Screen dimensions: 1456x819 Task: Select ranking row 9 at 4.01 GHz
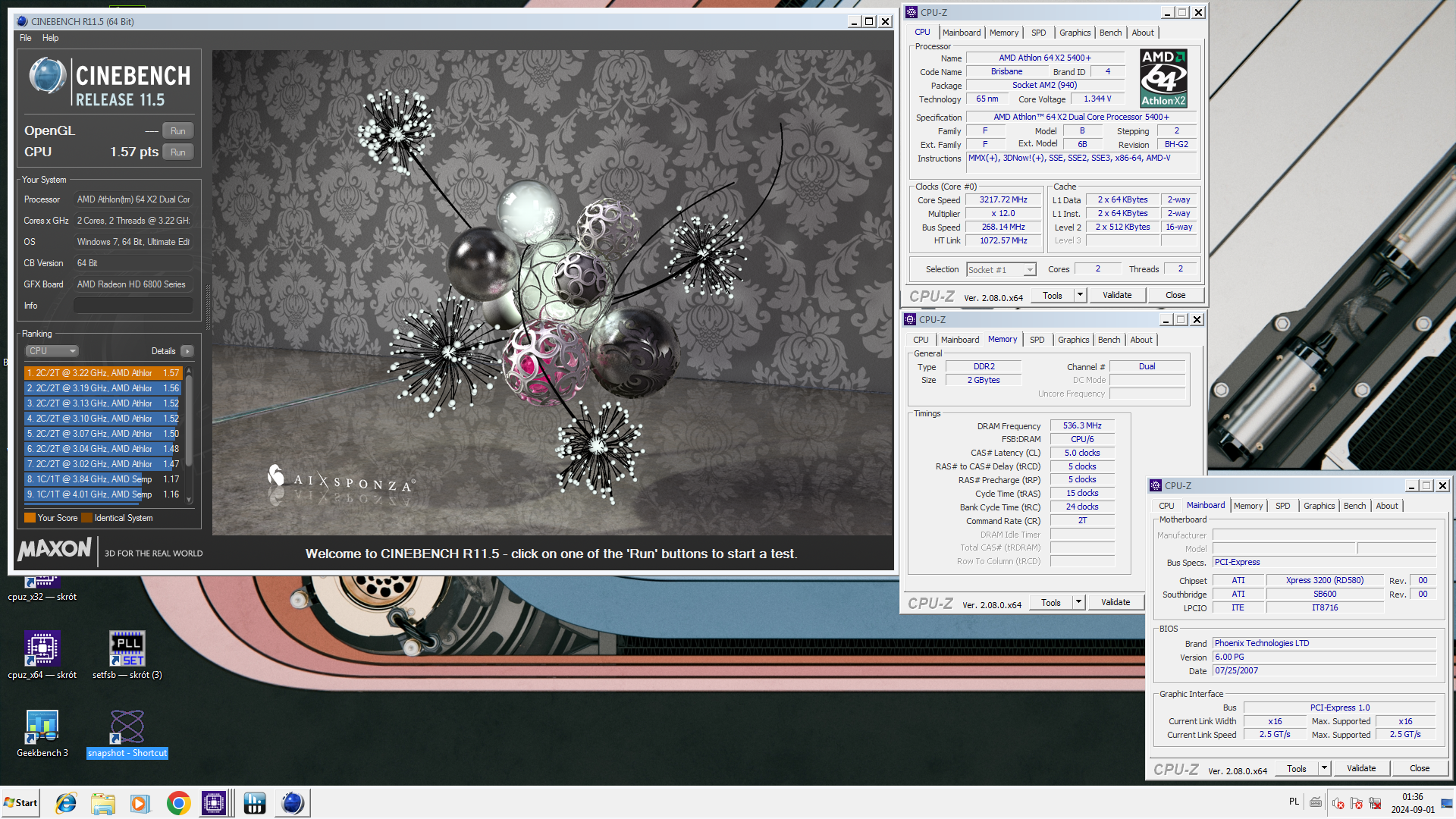click(103, 494)
